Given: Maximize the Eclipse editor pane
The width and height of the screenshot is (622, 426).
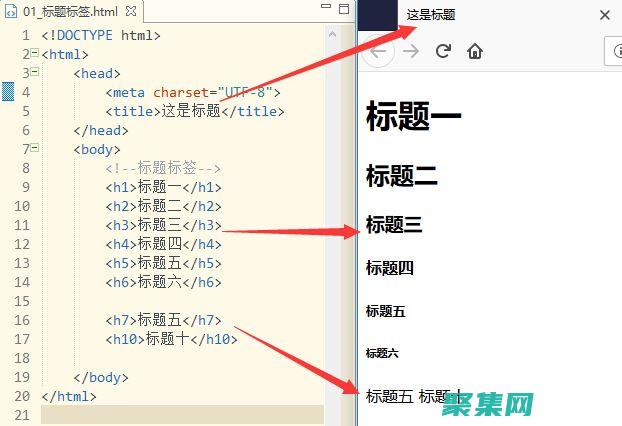Looking at the screenshot, I should pos(344,9).
